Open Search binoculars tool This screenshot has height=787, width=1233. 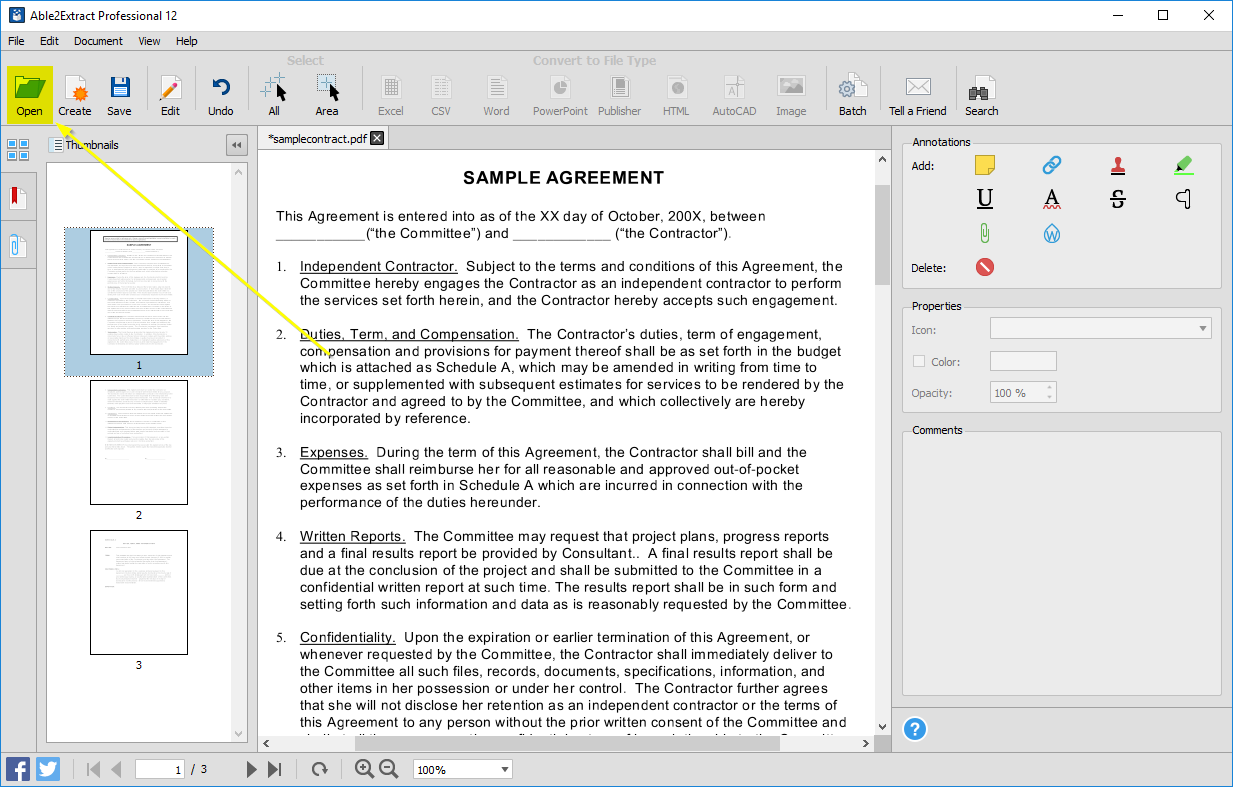982,95
